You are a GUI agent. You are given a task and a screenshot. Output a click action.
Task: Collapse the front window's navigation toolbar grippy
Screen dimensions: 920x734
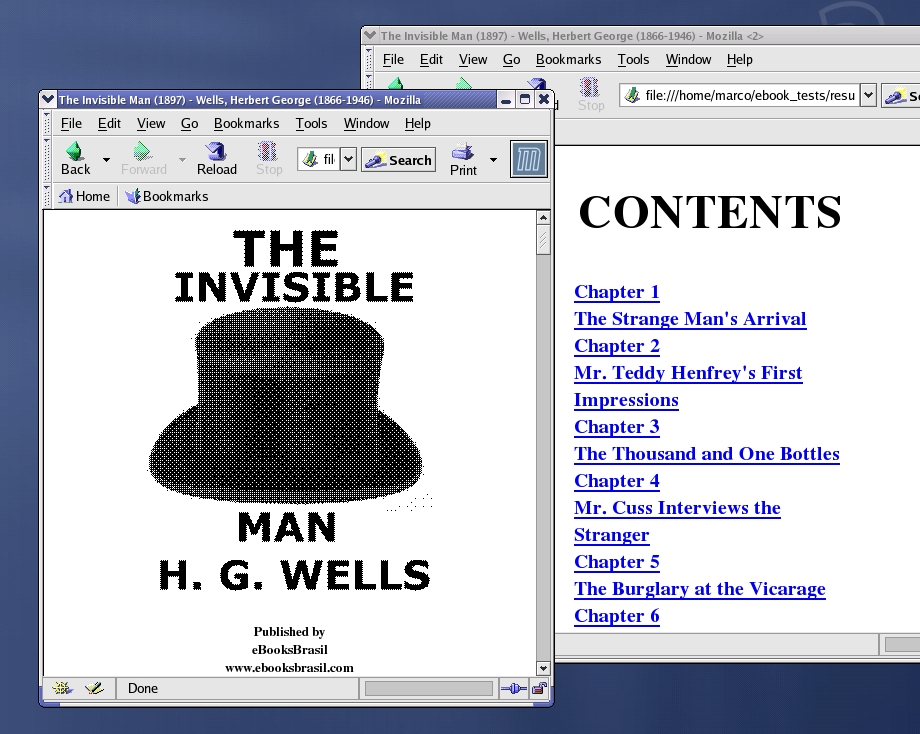coord(47,158)
